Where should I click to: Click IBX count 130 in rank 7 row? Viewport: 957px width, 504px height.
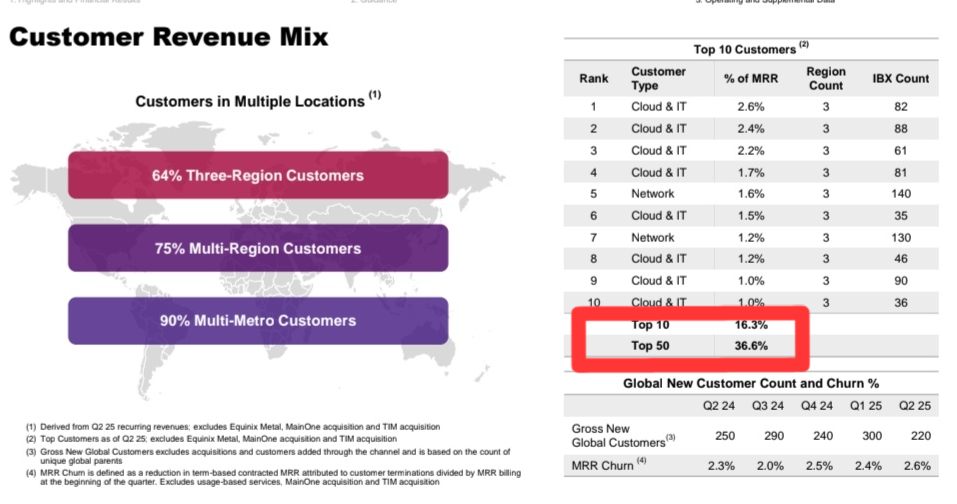pyautogui.click(x=901, y=237)
